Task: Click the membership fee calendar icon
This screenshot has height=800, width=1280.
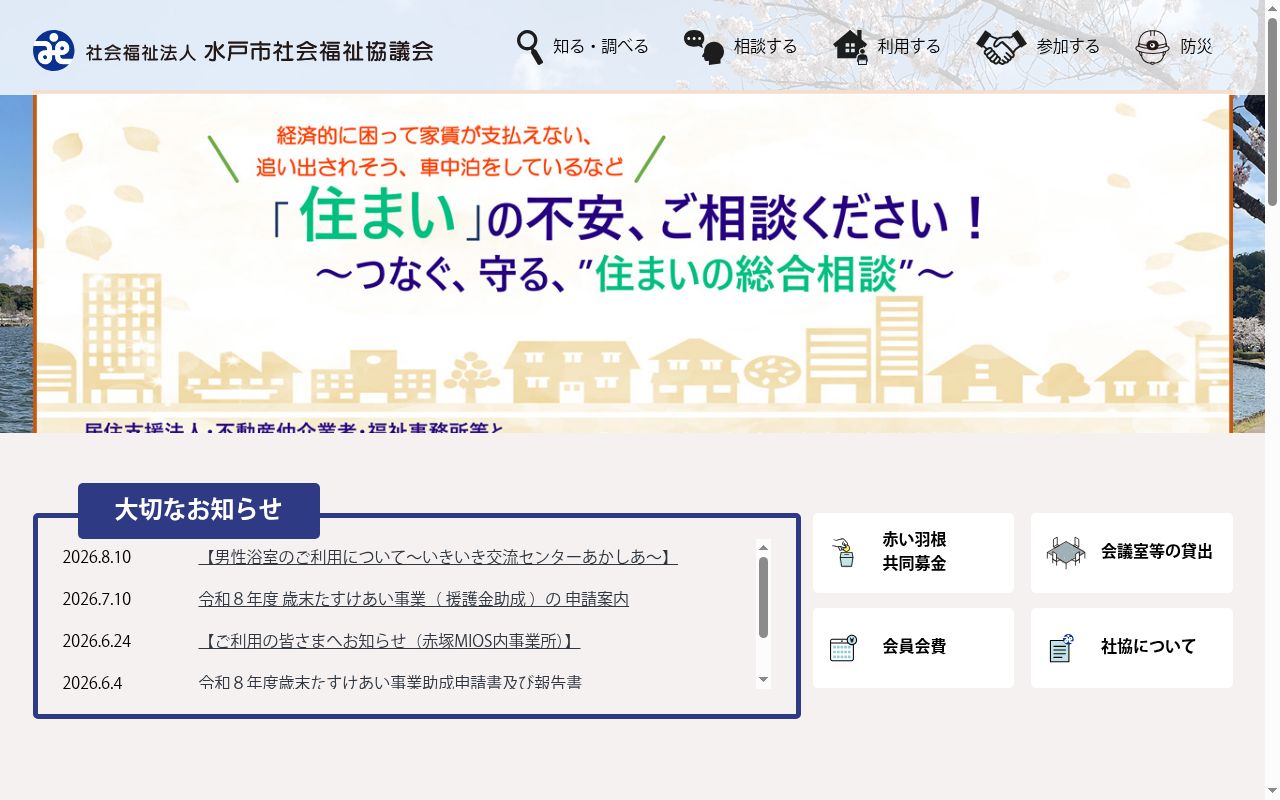Action: pos(844,648)
